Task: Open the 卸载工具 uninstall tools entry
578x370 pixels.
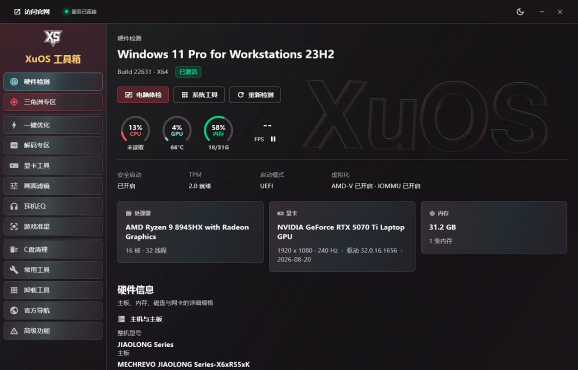Action: 53,290
